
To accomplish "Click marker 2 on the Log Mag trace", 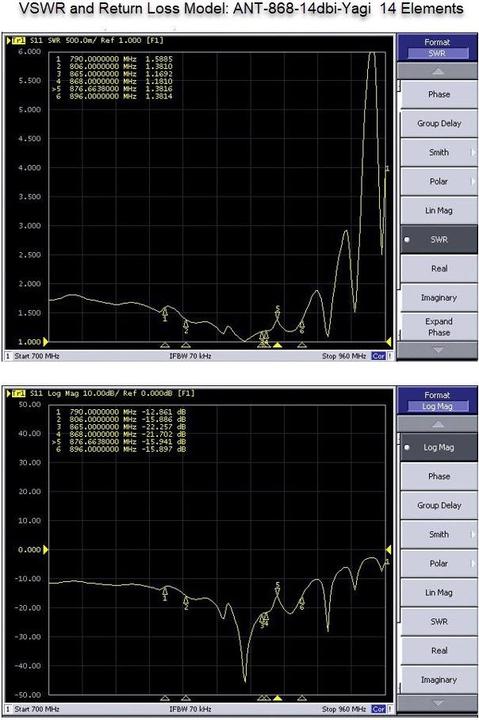I will (x=186, y=603).
